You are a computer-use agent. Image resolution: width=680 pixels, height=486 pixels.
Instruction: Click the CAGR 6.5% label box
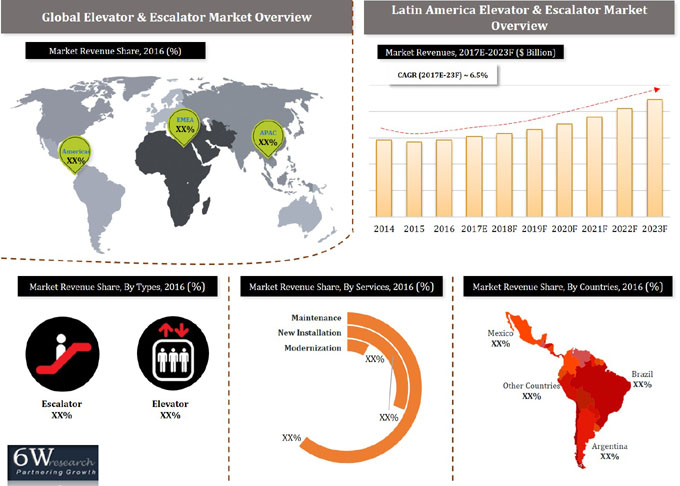[x=443, y=75]
